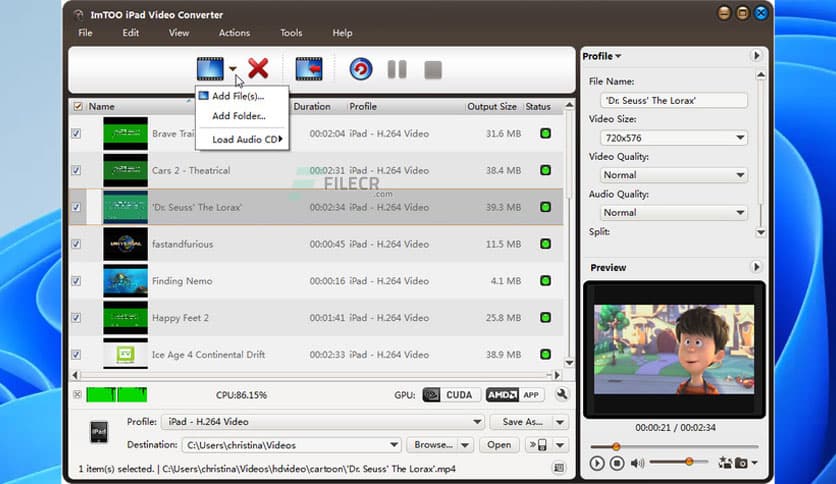Click the pause conversion icon
The width and height of the screenshot is (836, 484).
397,69
